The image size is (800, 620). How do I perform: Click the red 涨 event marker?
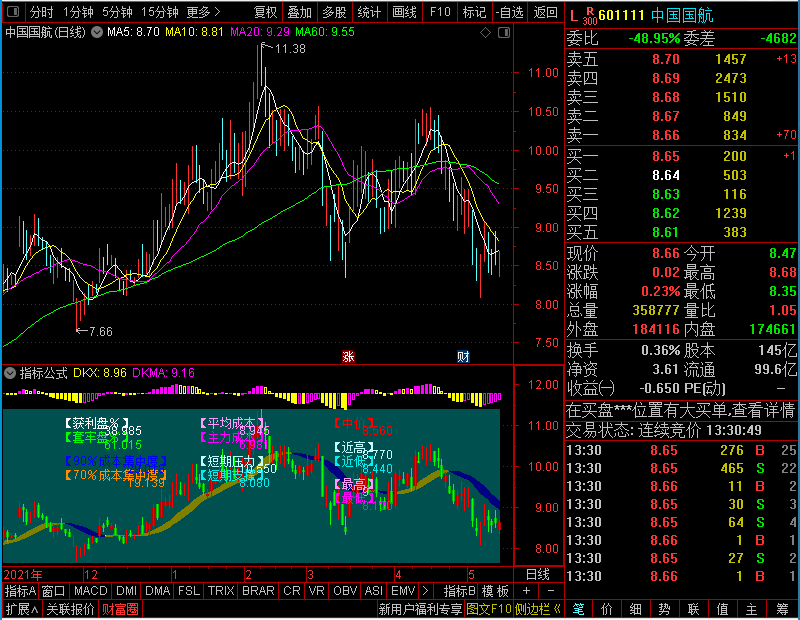pyautogui.click(x=348, y=357)
